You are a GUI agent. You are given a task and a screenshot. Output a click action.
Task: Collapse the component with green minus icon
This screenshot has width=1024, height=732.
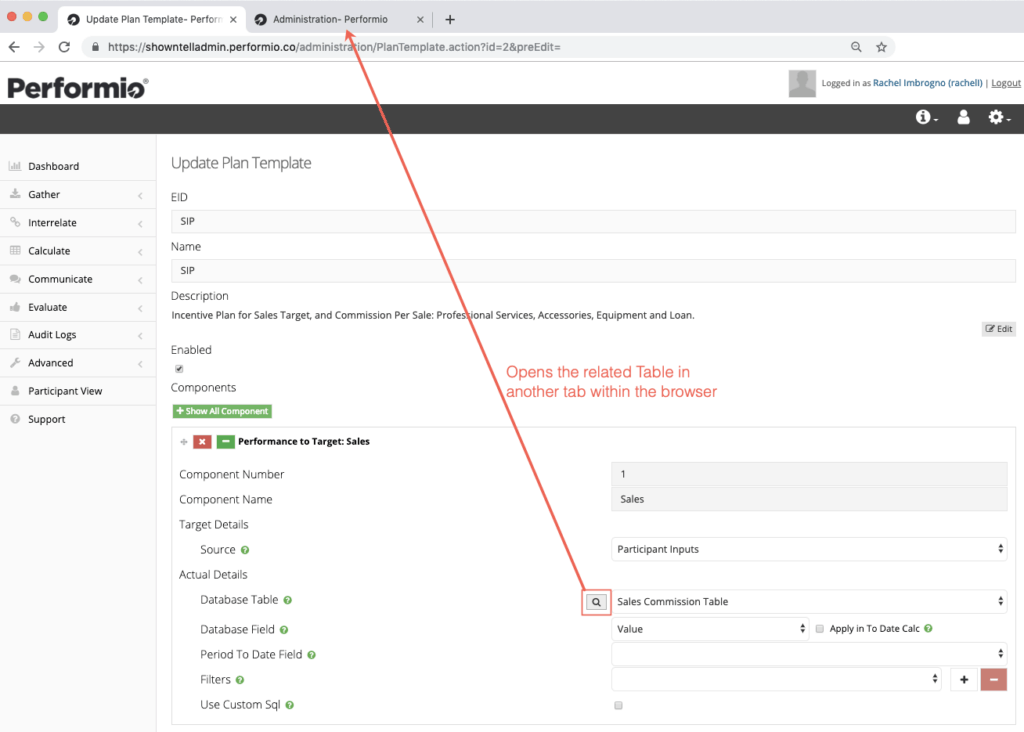225,442
